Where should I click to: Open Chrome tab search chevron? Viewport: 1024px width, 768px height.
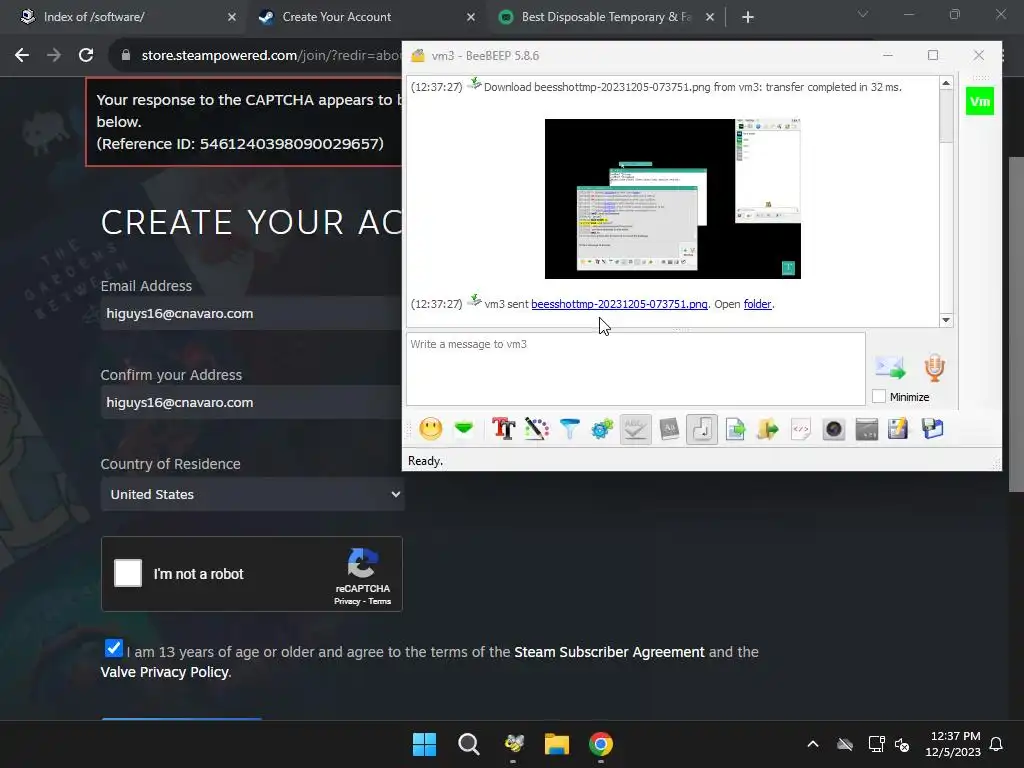point(863,14)
